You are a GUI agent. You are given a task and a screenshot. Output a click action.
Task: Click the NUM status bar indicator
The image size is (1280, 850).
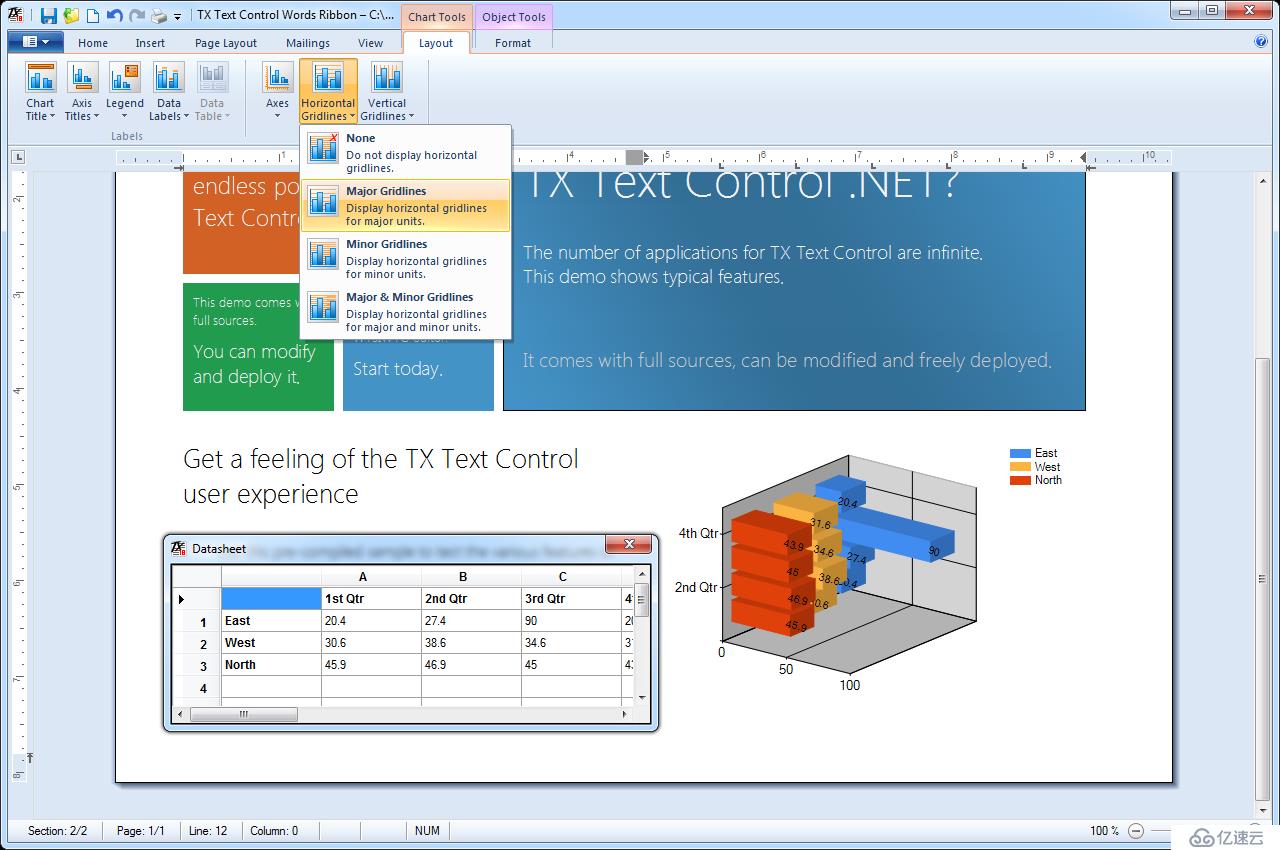coord(427,831)
